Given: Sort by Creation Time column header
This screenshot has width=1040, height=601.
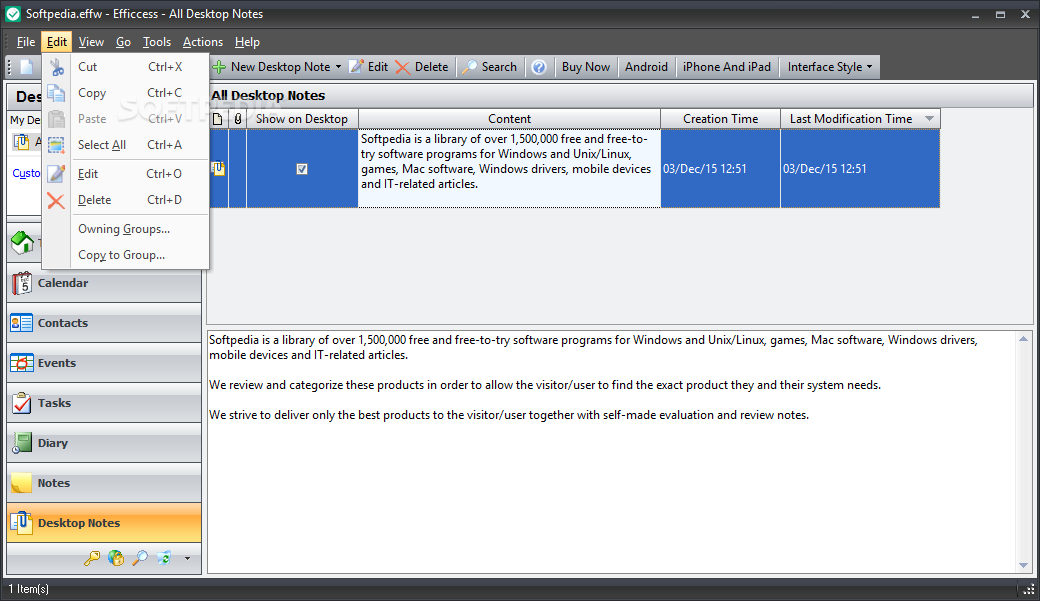Looking at the screenshot, I should coord(720,119).
